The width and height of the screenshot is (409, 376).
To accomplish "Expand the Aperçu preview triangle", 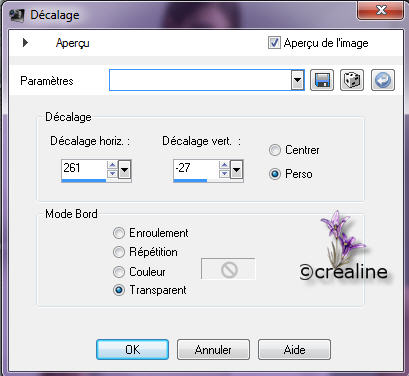I will click(25, 43).
